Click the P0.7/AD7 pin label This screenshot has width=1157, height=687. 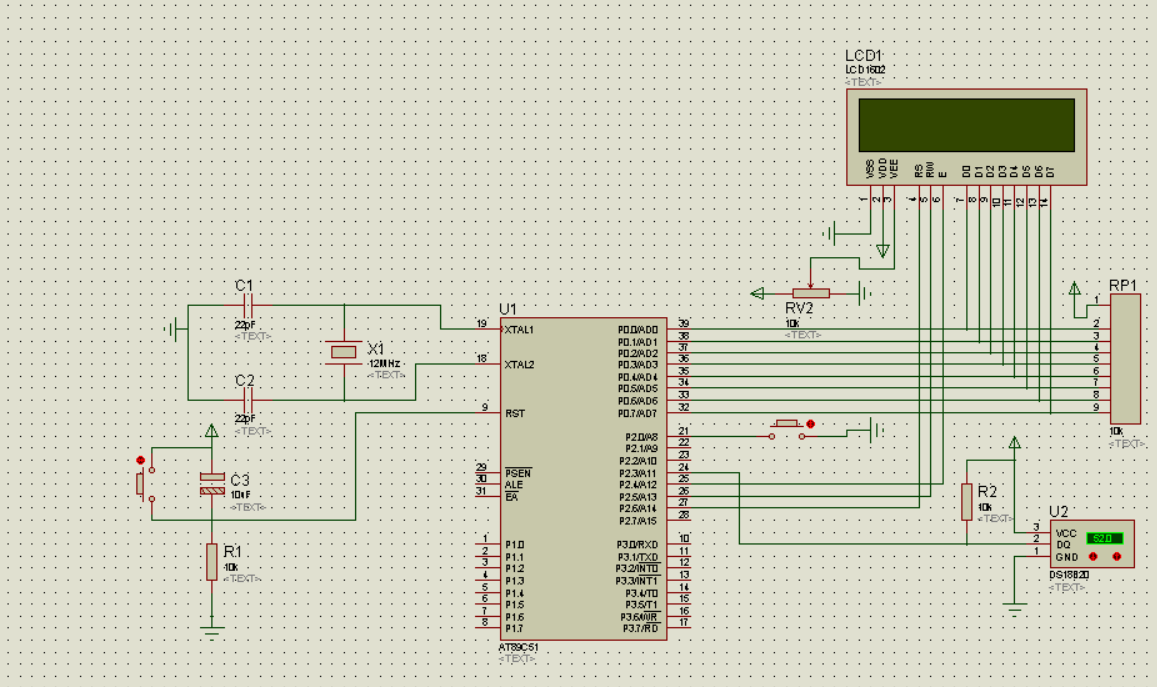(638, 413)
